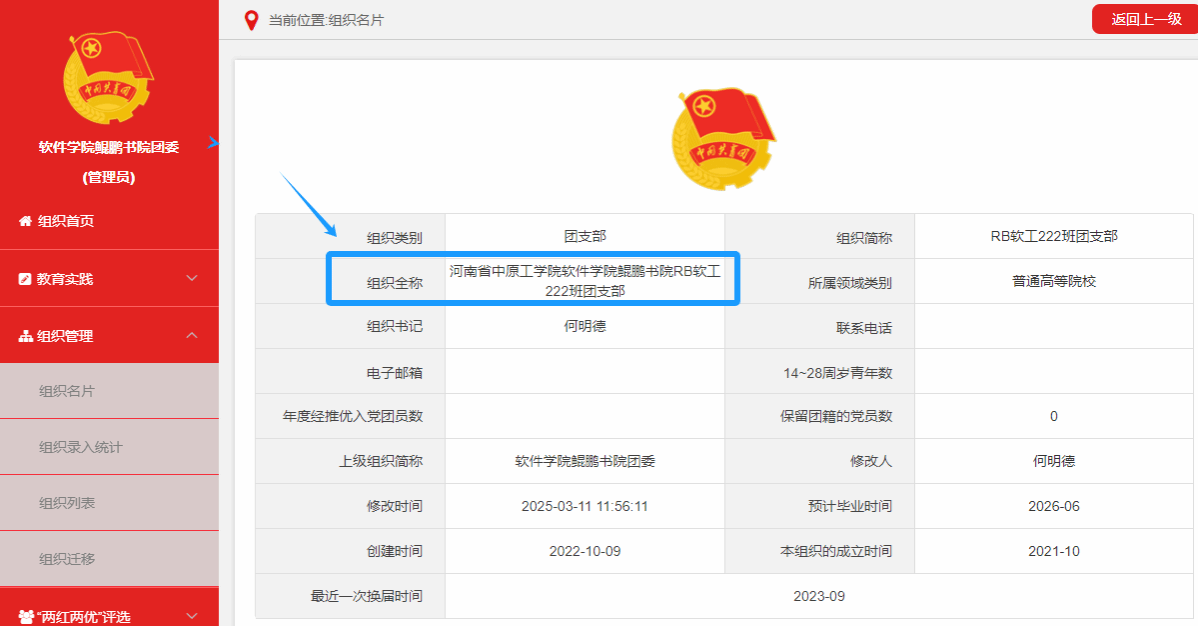Click the 保留团籍的党员数 label
The height and width of the screenshot is (626, 1198).
pyautogui.click(x=836, y=417)
